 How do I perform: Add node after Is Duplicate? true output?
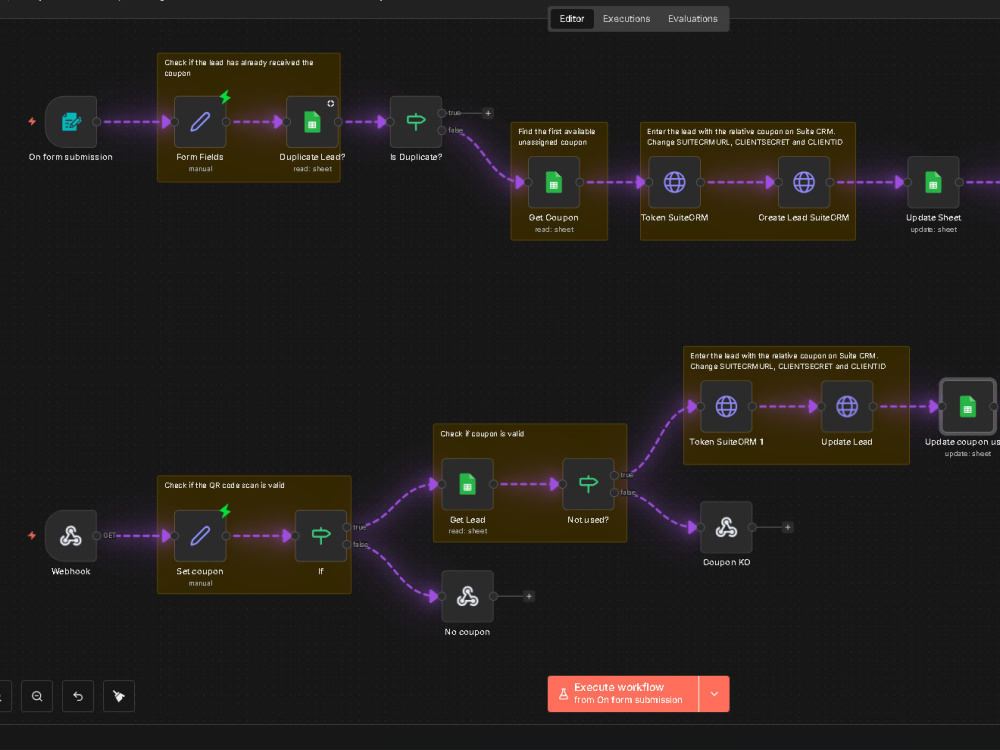pyautogui.click(x=488, y=113)
